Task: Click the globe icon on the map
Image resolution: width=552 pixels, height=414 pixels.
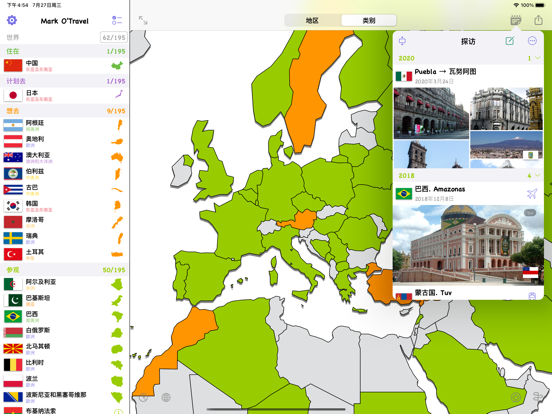Action: pos(166,397)
